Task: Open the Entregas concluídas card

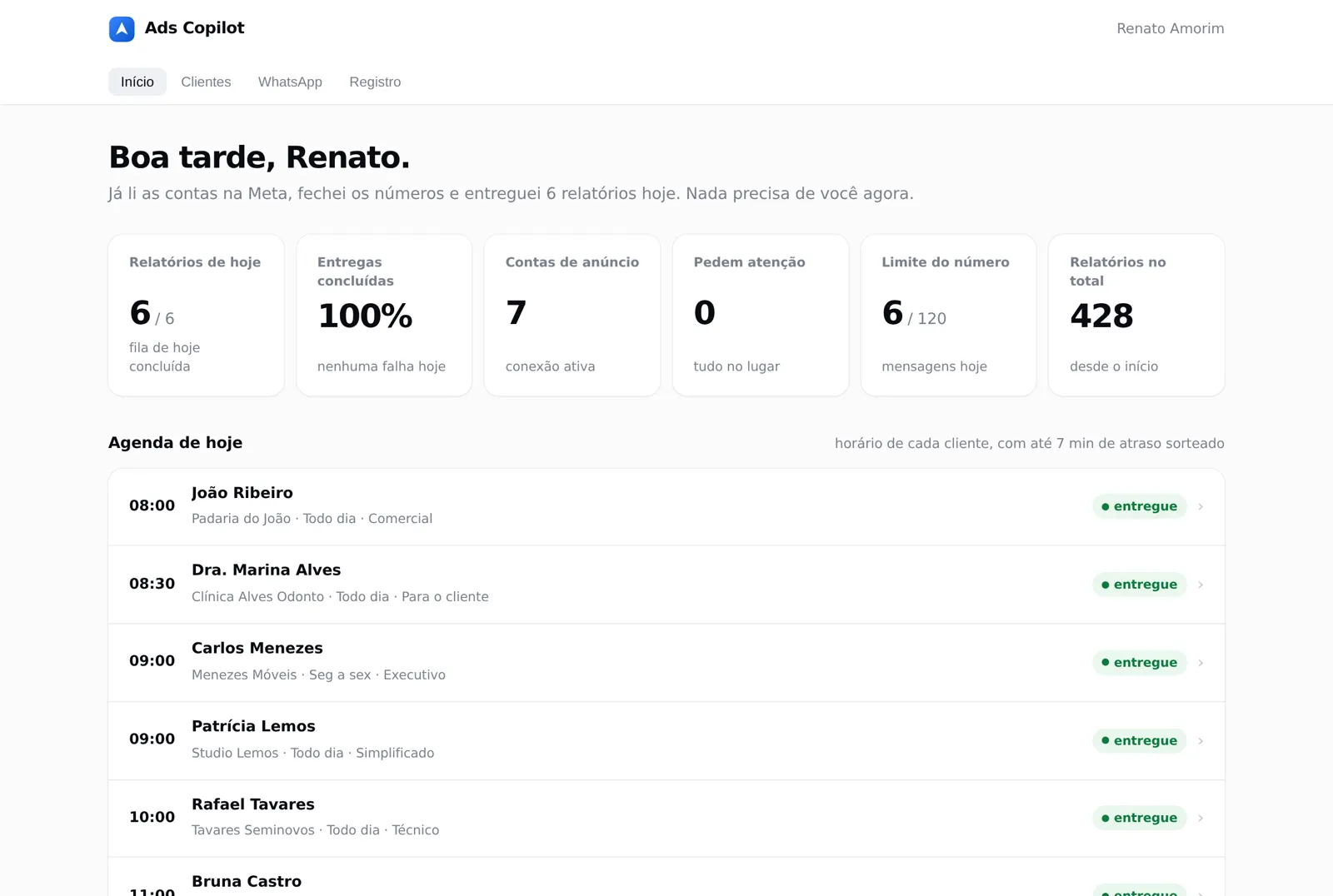Action: [x=384, y=315]
